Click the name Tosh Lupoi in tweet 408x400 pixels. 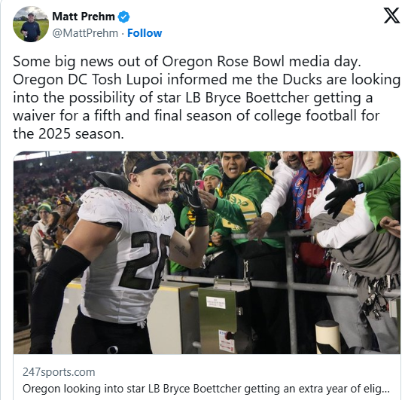point(128,80)
